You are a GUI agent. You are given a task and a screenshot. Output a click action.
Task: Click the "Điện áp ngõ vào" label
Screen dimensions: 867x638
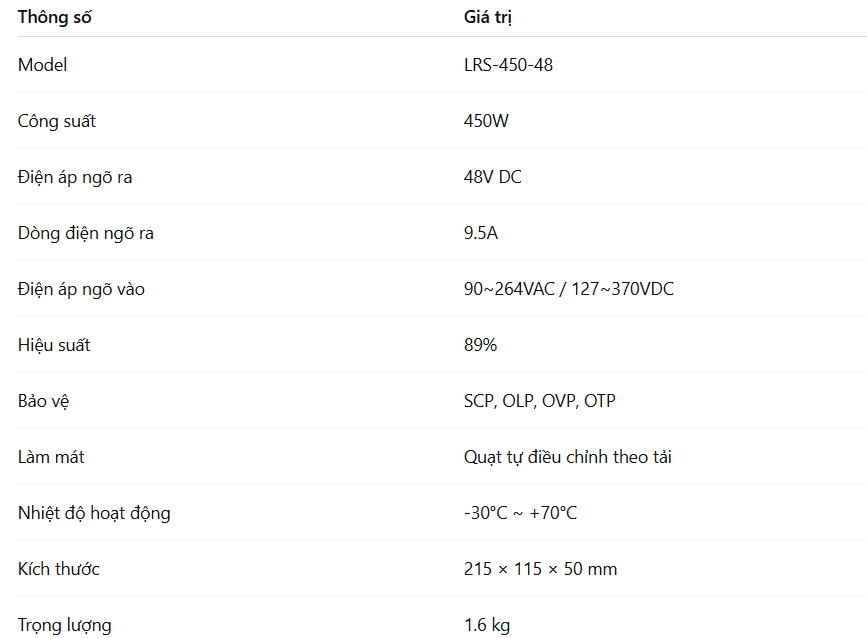(x=81, y=289)
